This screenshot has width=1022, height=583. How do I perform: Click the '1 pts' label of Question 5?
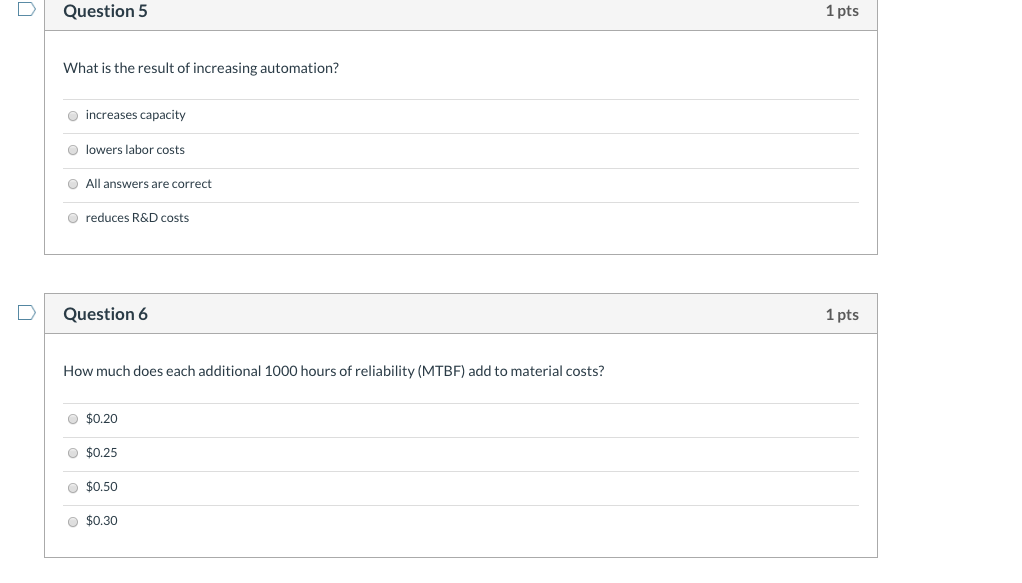point(842,11)
